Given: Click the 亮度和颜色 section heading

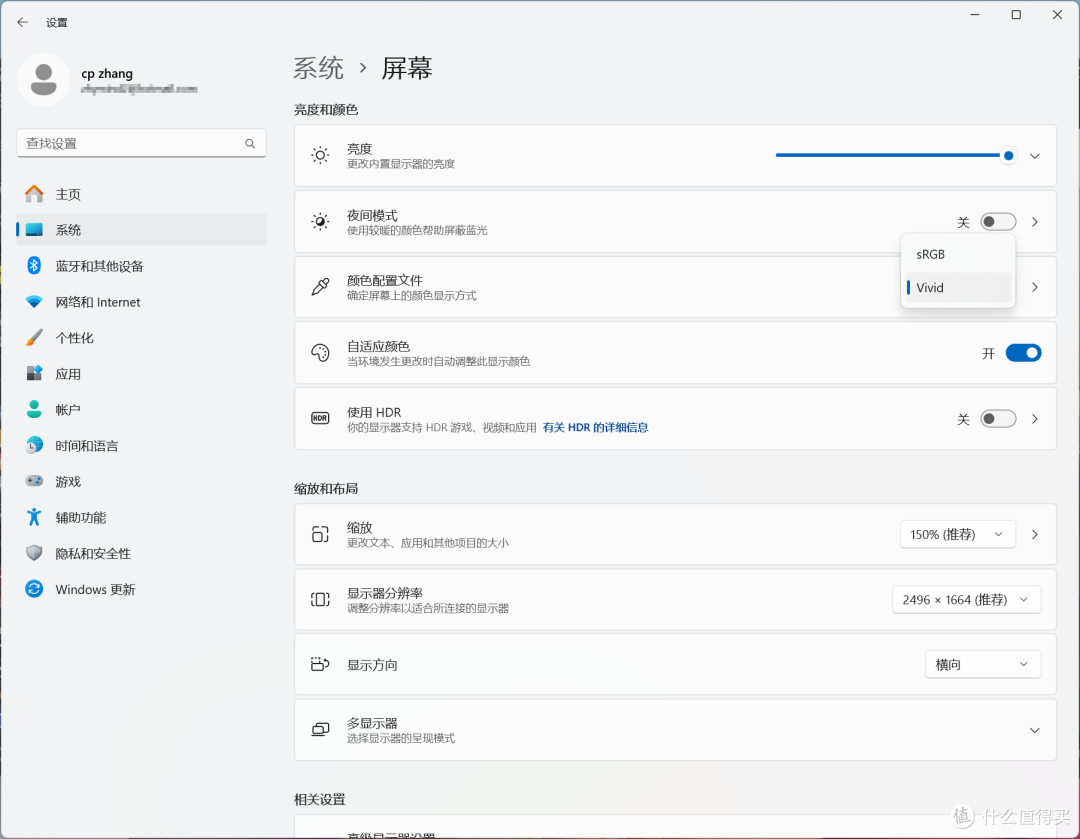Looking at the screenshot, I should tap(326, 110).
